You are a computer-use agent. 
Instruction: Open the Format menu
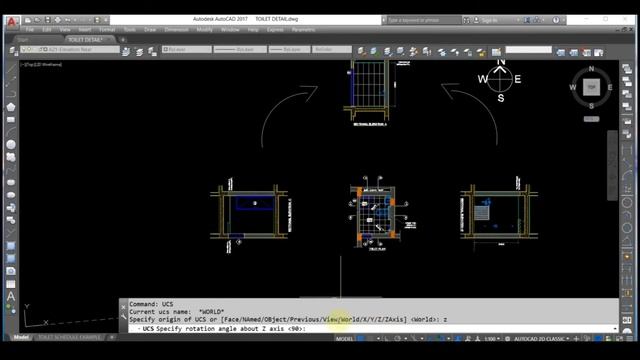coord(107,29)
